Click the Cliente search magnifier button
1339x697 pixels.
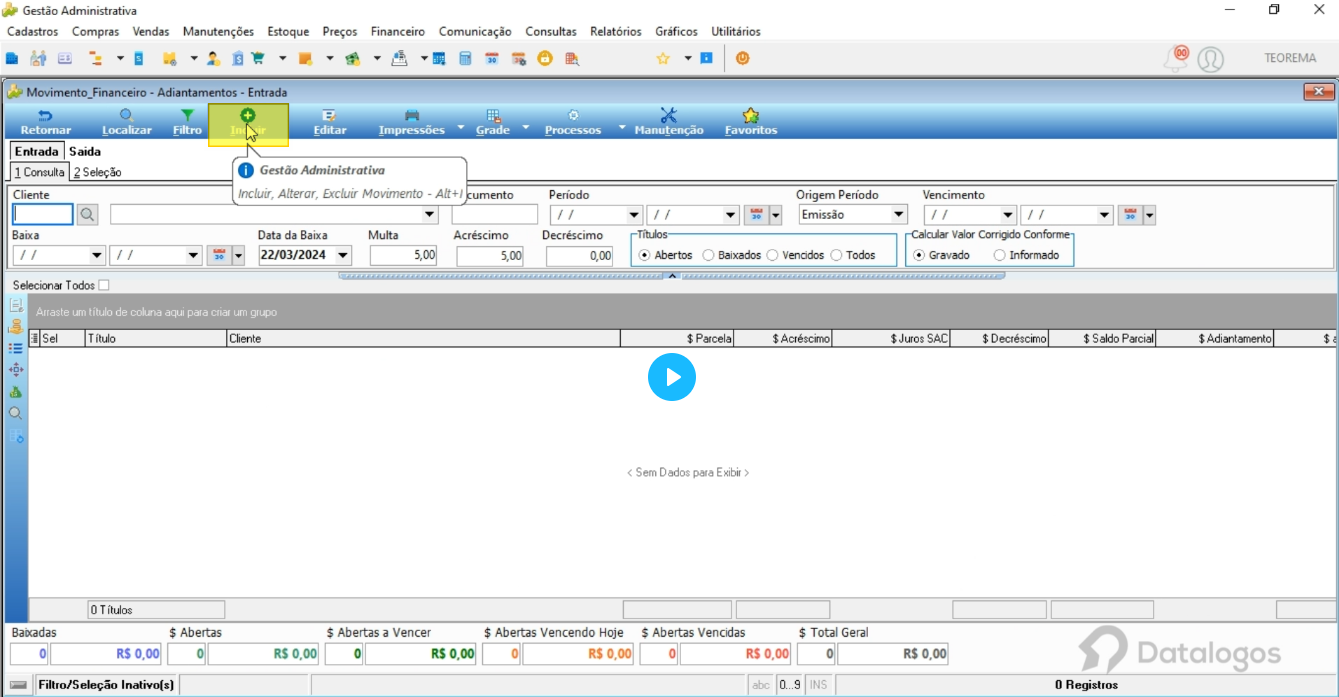point(88,214)
